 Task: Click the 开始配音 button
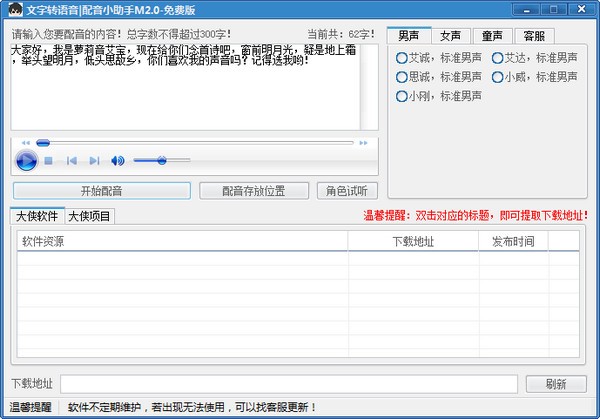tap(101, 190)
